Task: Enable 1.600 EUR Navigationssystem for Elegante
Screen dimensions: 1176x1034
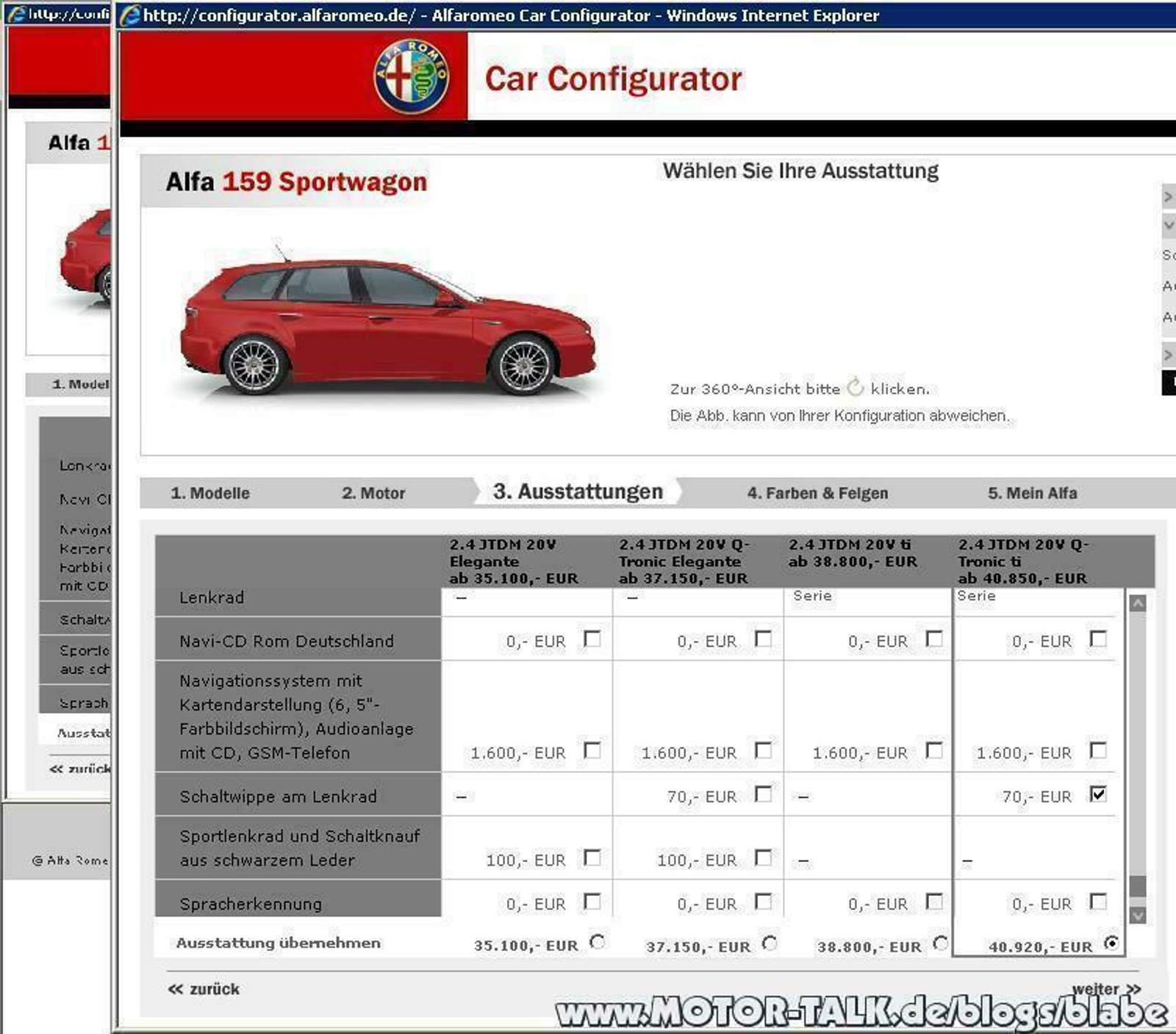Action: (x=592, y=750)
